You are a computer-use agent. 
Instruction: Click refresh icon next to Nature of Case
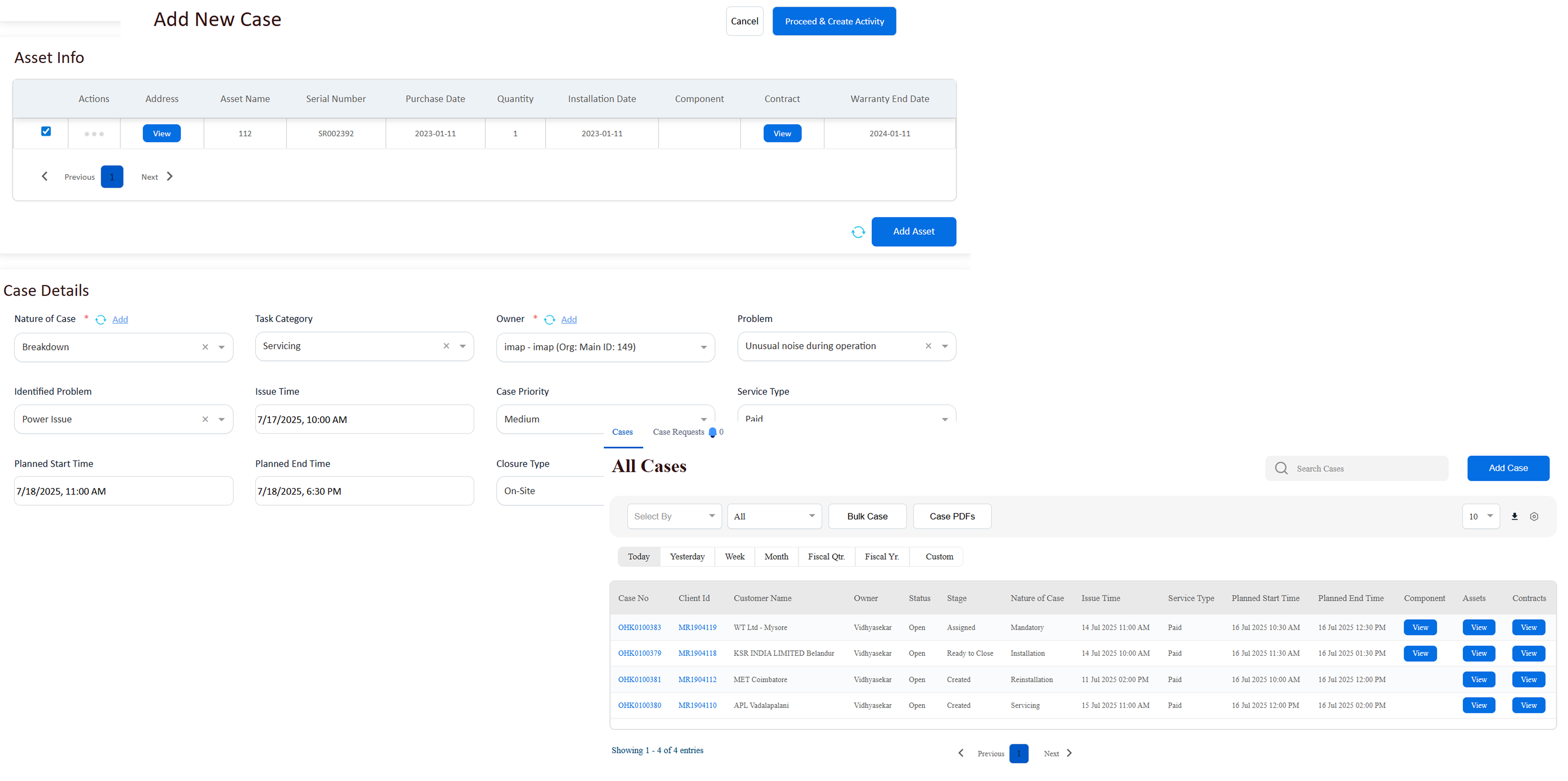point(101,320)
